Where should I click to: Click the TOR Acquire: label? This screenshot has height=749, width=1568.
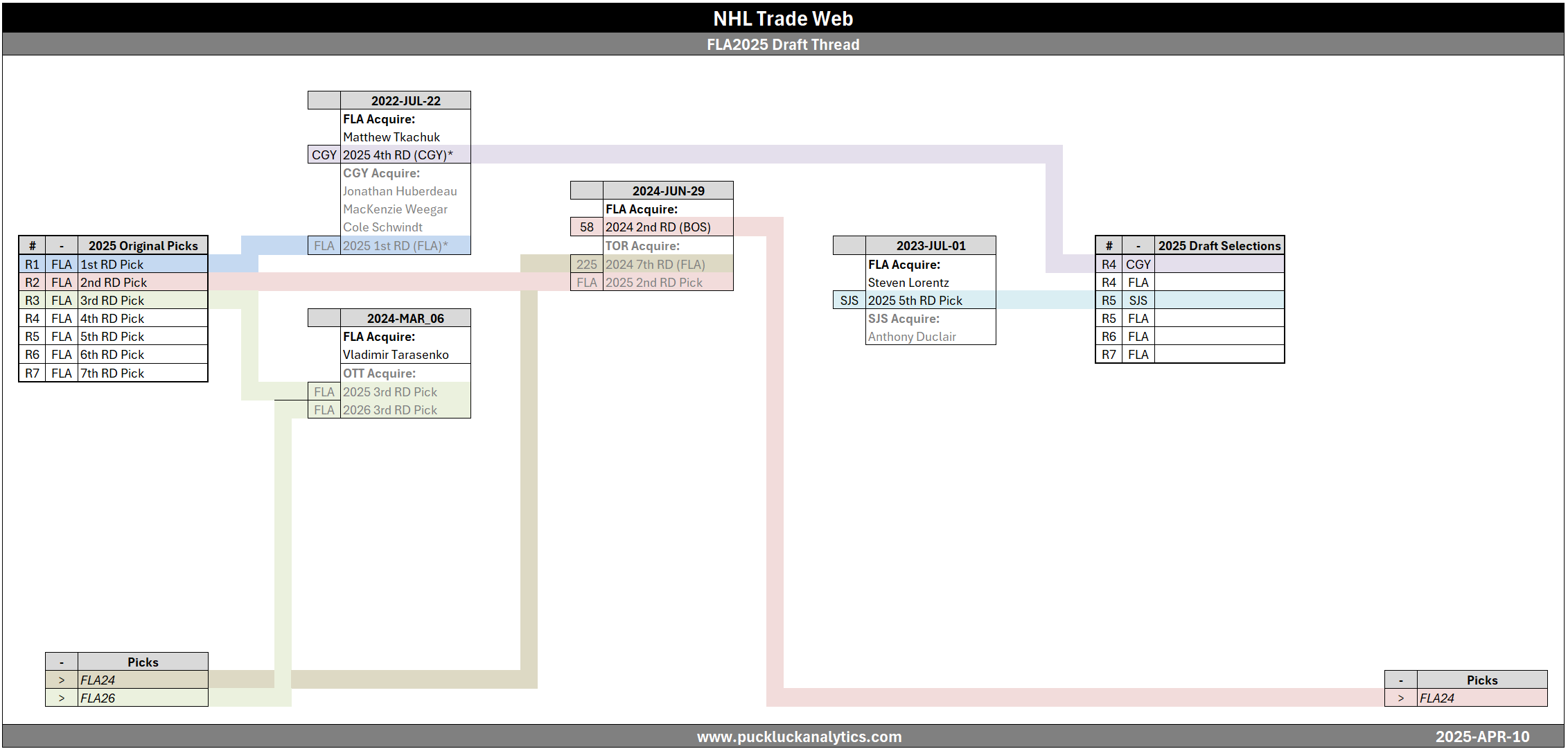pos(642,245)
